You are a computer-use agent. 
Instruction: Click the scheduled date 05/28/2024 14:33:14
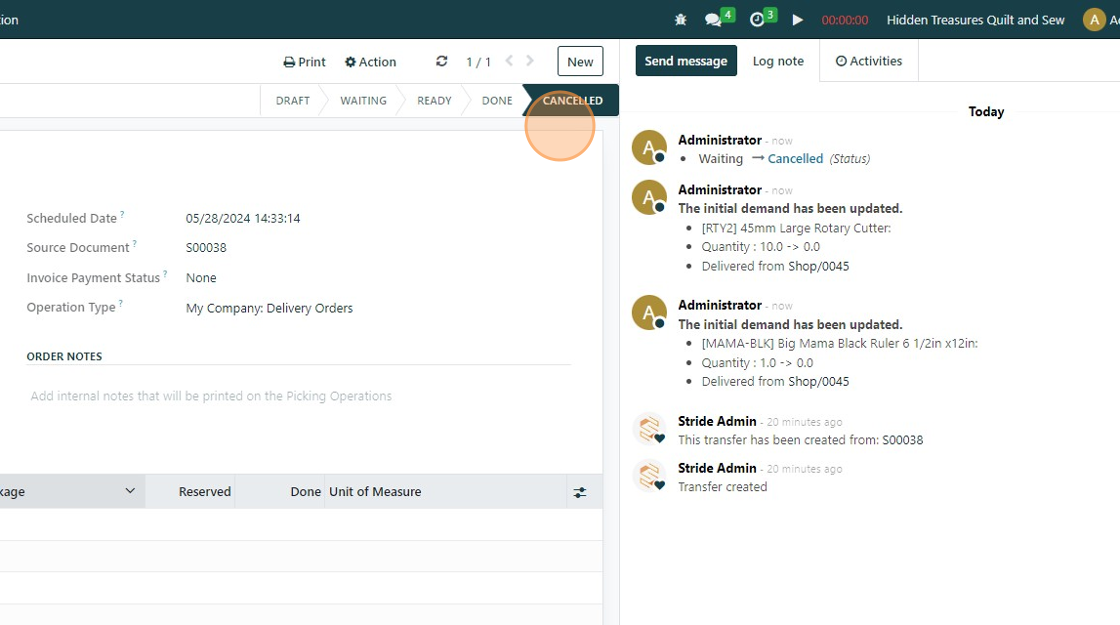[x=243, y=219]
